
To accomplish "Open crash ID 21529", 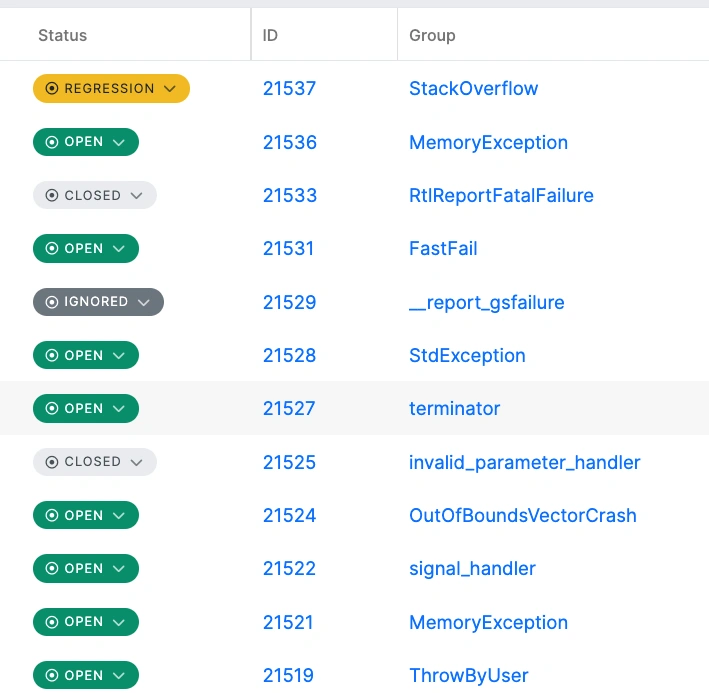I will coord(289,302).
